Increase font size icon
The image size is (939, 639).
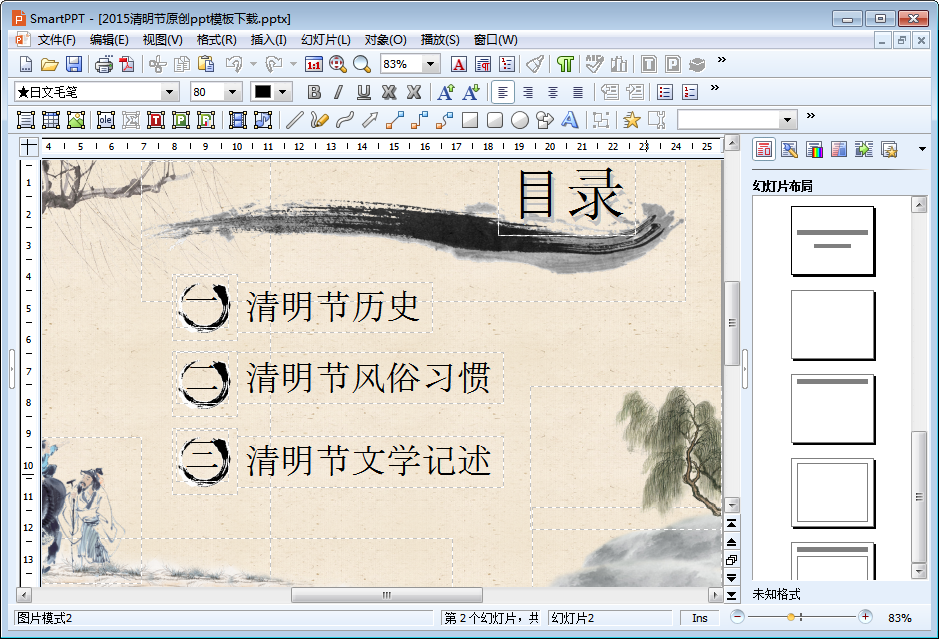pos(445,92)
